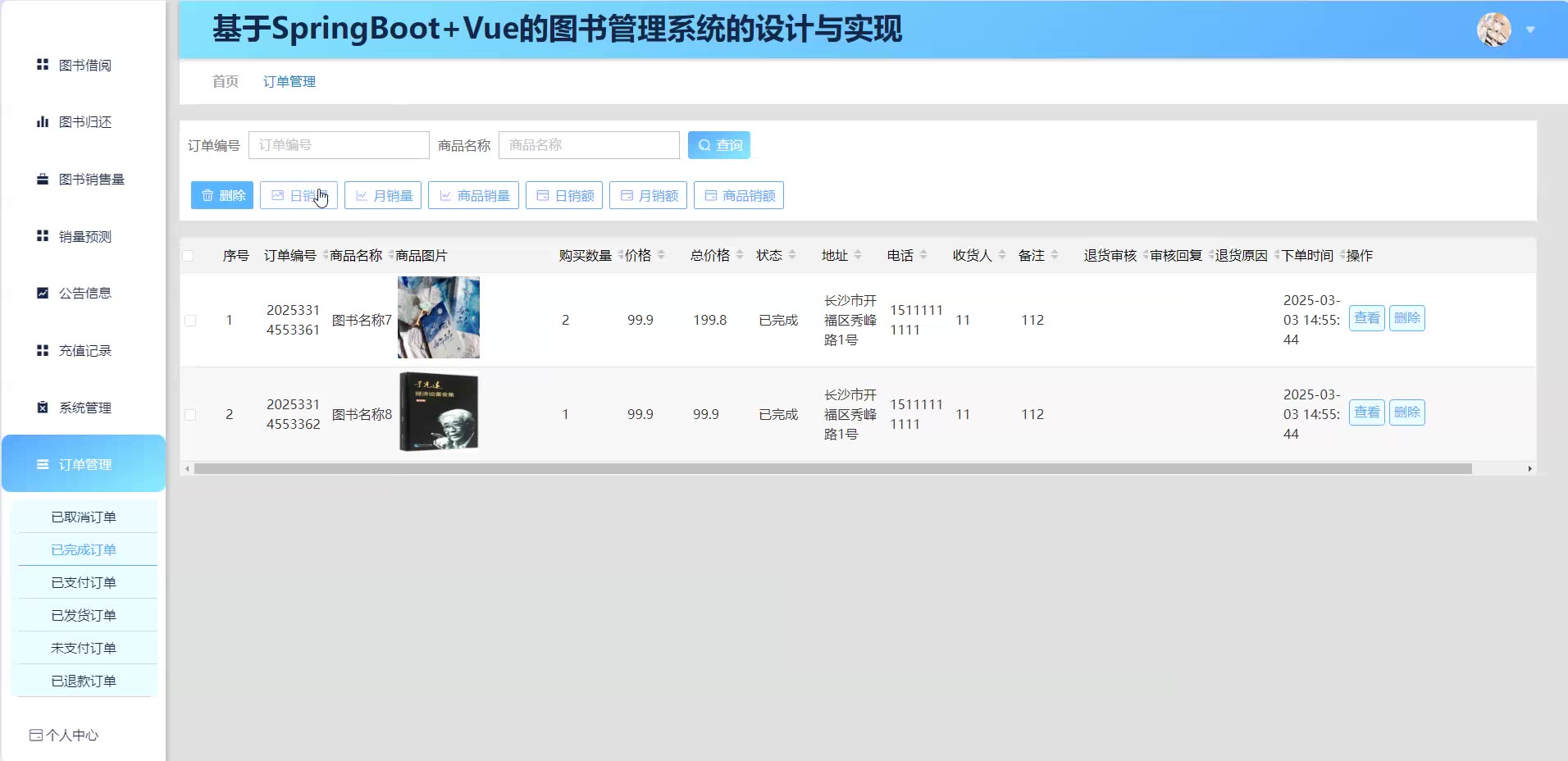Open the 月销量 chart button
The image size is (1568, 761).
383,195
